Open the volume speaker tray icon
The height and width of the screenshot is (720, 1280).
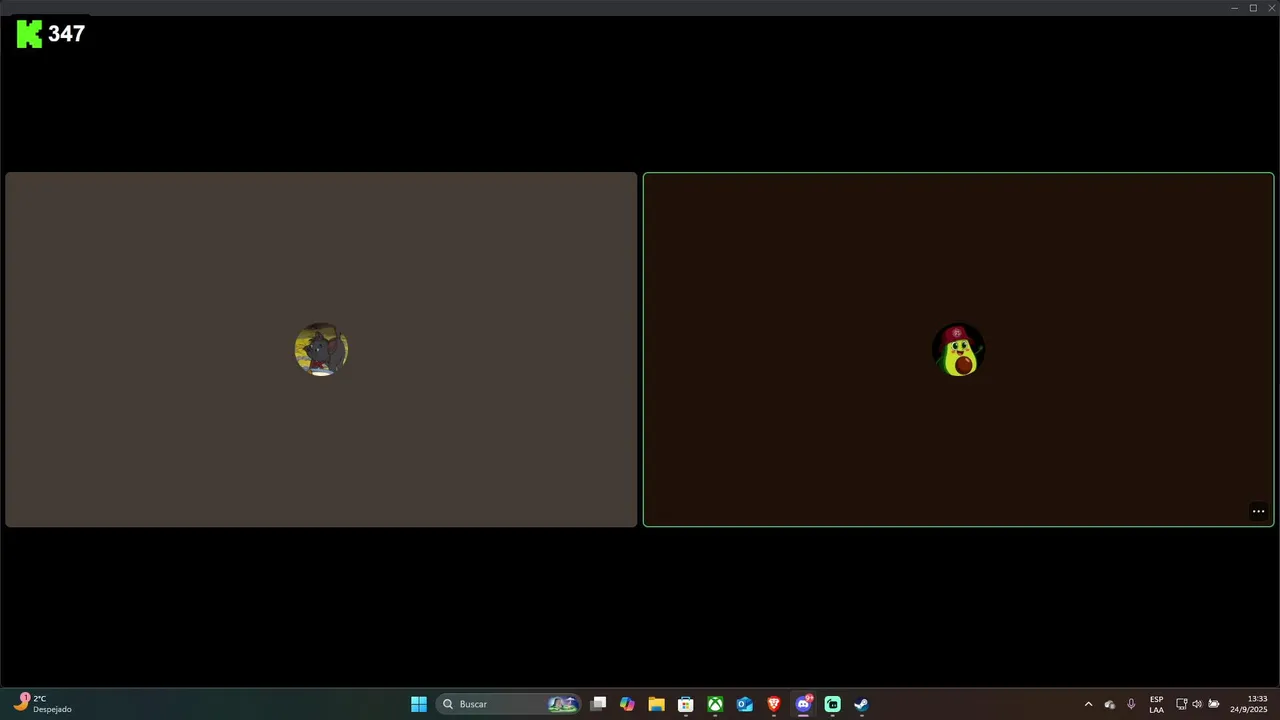pyautogui.click(x=1197, y=704)
